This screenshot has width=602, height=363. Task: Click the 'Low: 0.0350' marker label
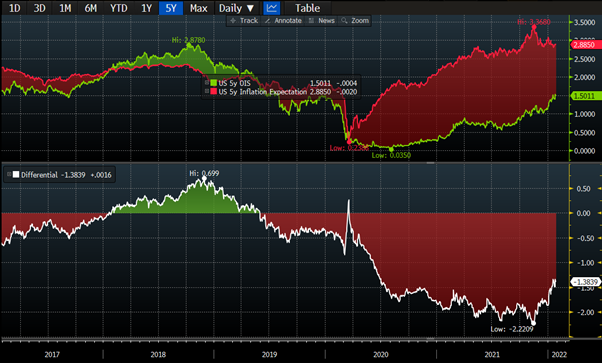(x=391, y=156)
